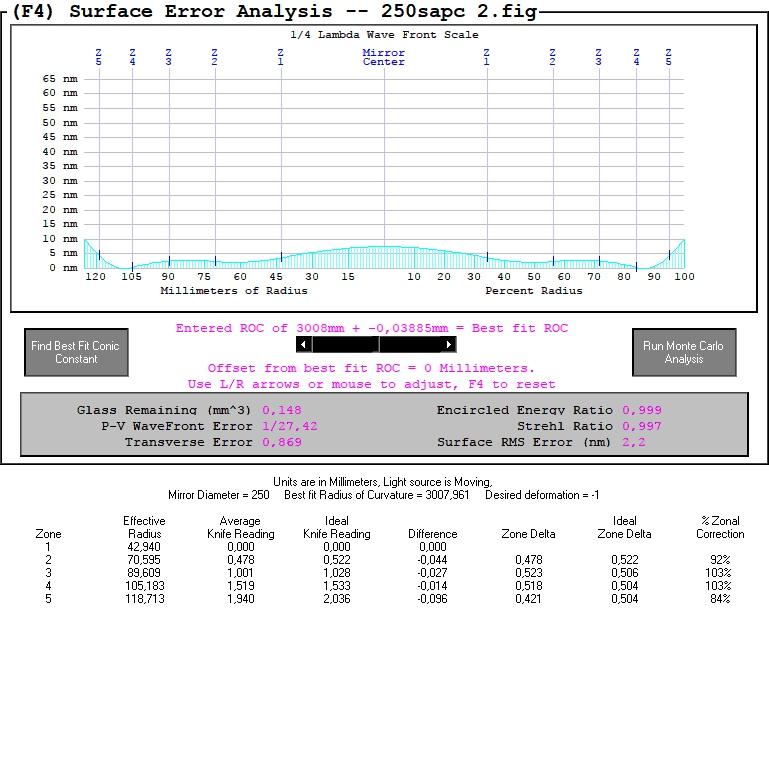Click the Mirror Diameter = 250 text

coord(219,495)
